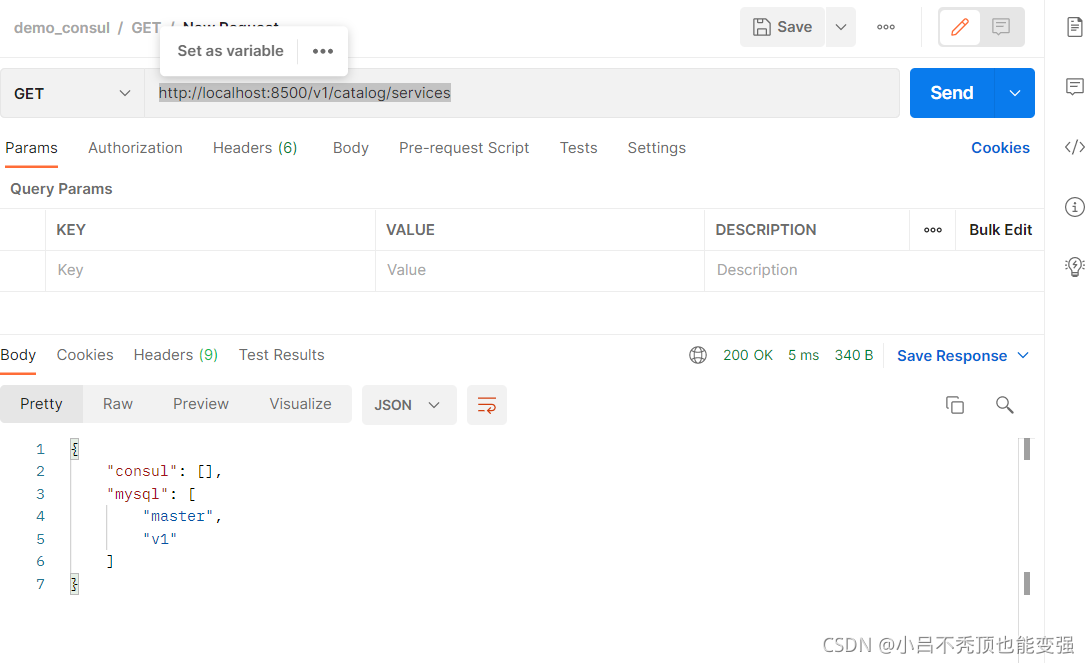Switch to edit mode with pencil icon
Screen dimensions: 1089x663
960,27
